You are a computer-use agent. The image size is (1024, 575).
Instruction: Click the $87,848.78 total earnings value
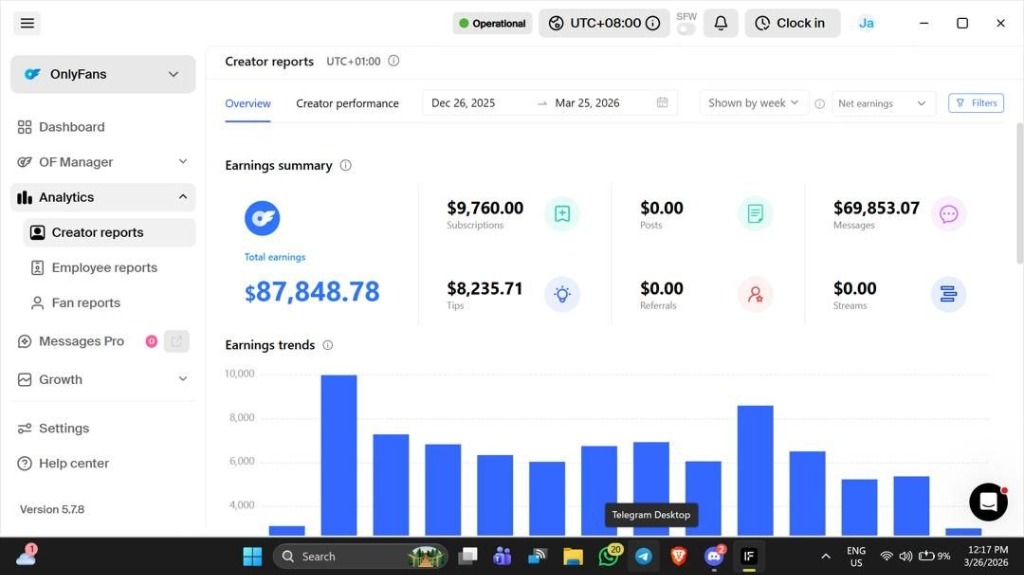(312, 291)
